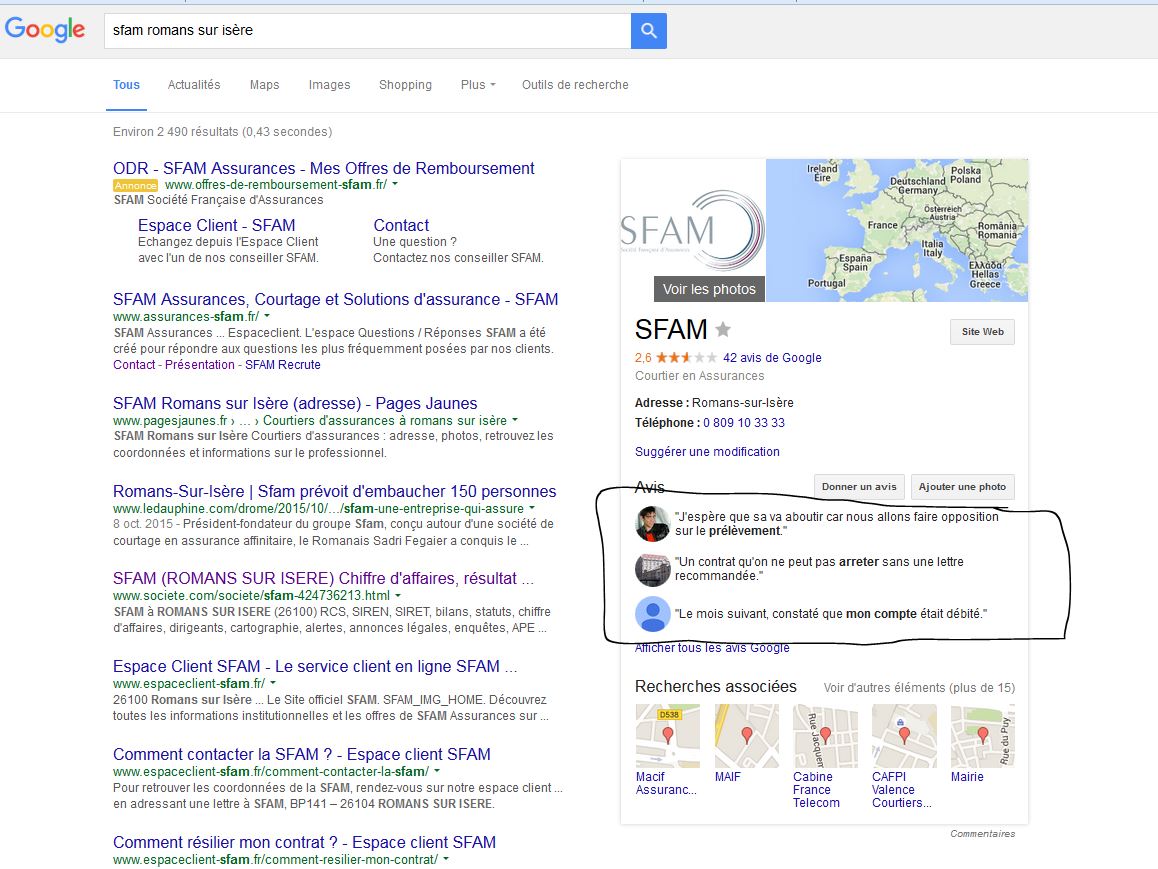Open Suggérer une modification link
Image resolution: width=1158 pixels, height=869 pixels.
click(707, 452)
